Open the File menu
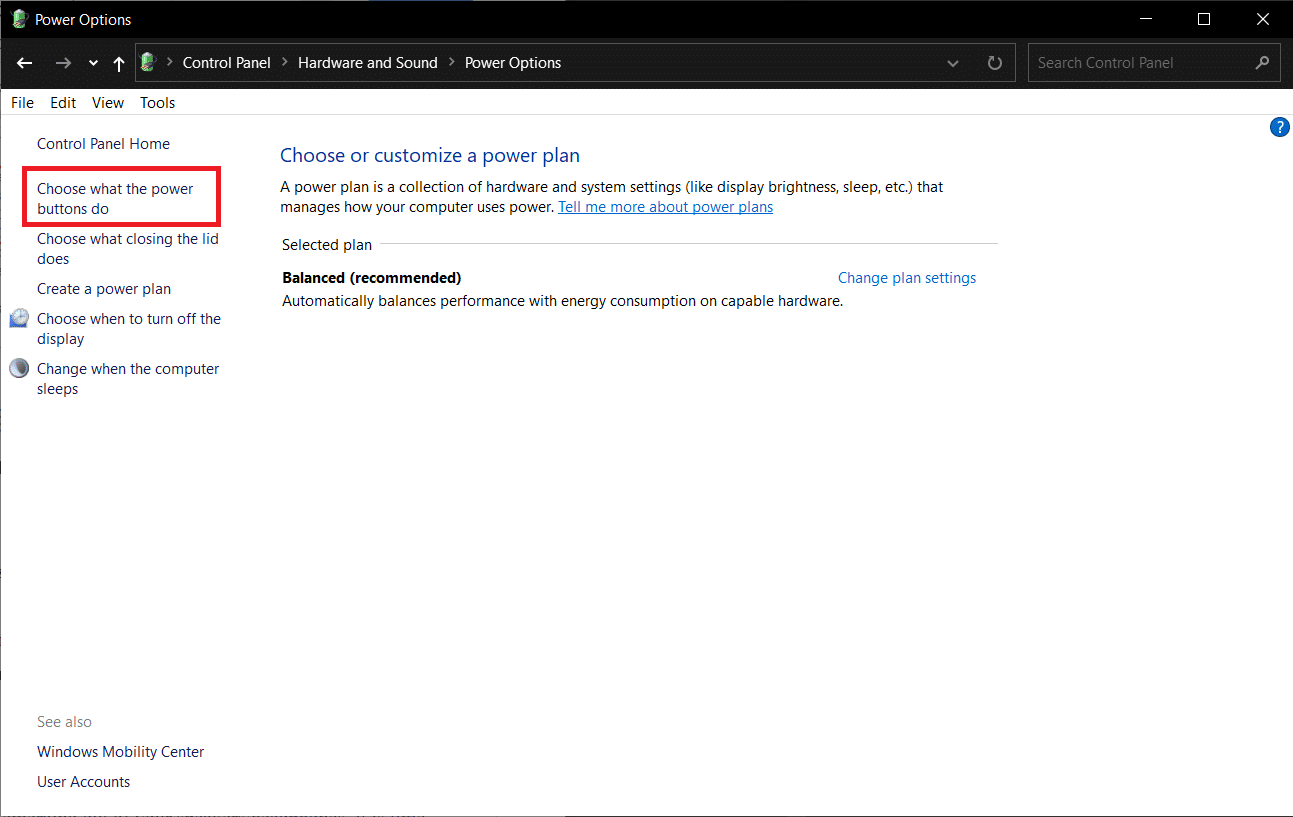The width and height of the screenshot is (1293, 817). click(22, 102)
